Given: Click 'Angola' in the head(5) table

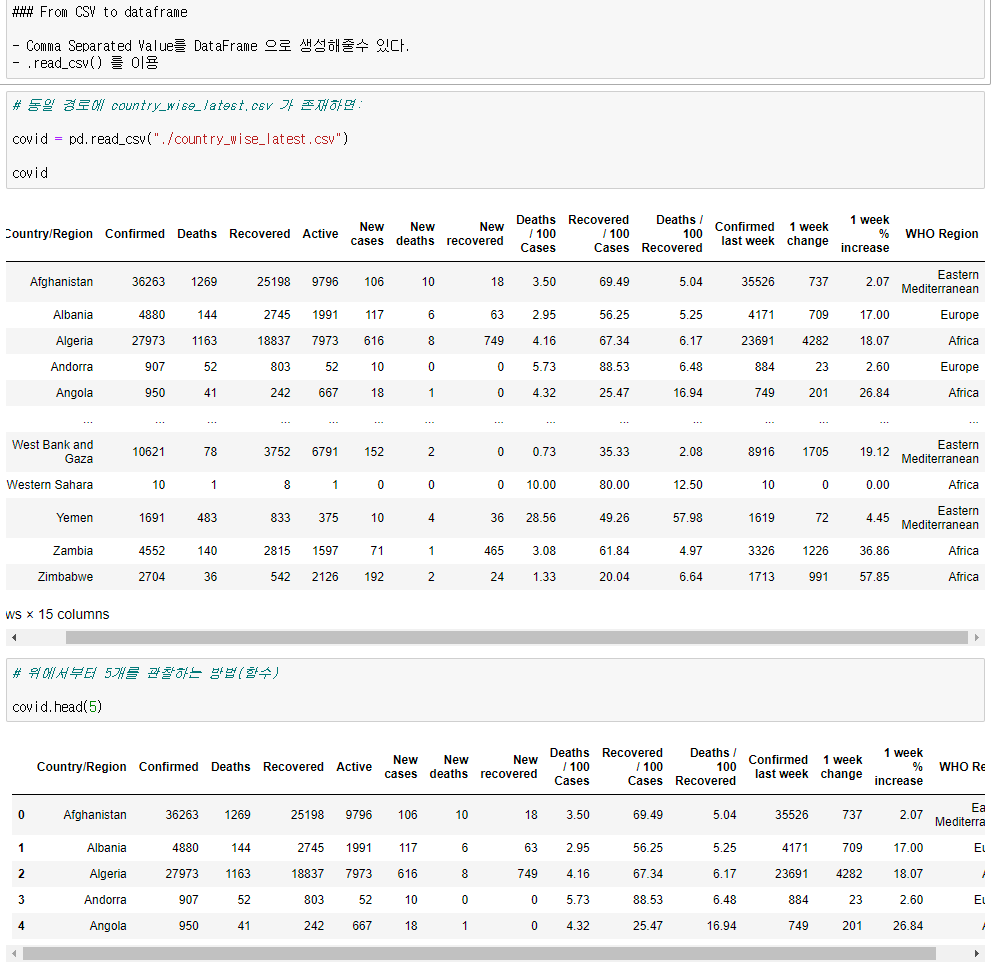Looking at the screenshot, I should pyautogui.click(x=108, y=925).
